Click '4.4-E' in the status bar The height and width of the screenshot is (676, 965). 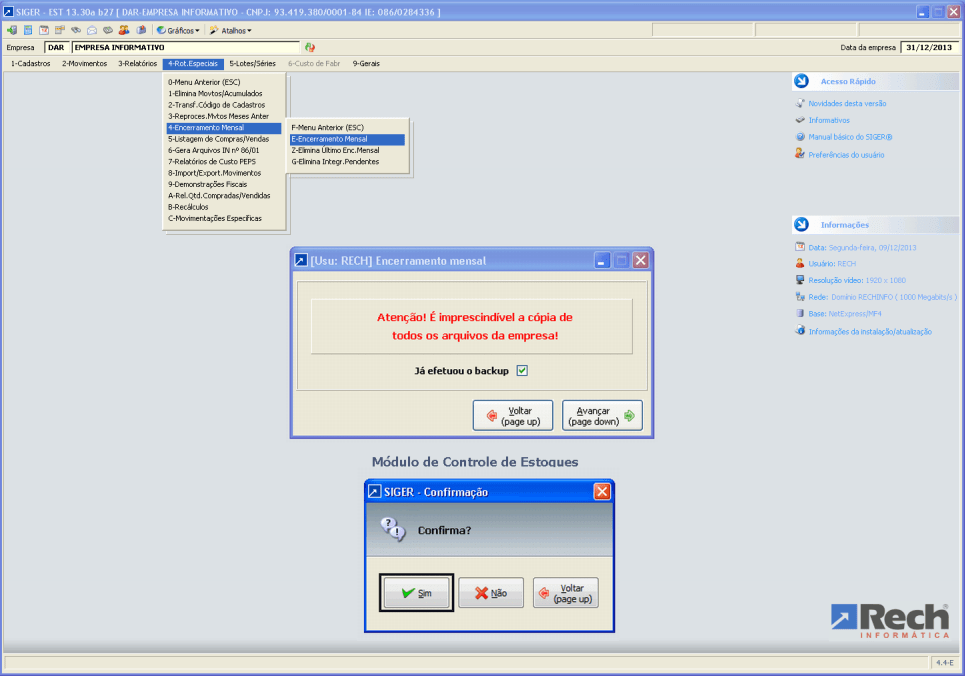(945, 662)
